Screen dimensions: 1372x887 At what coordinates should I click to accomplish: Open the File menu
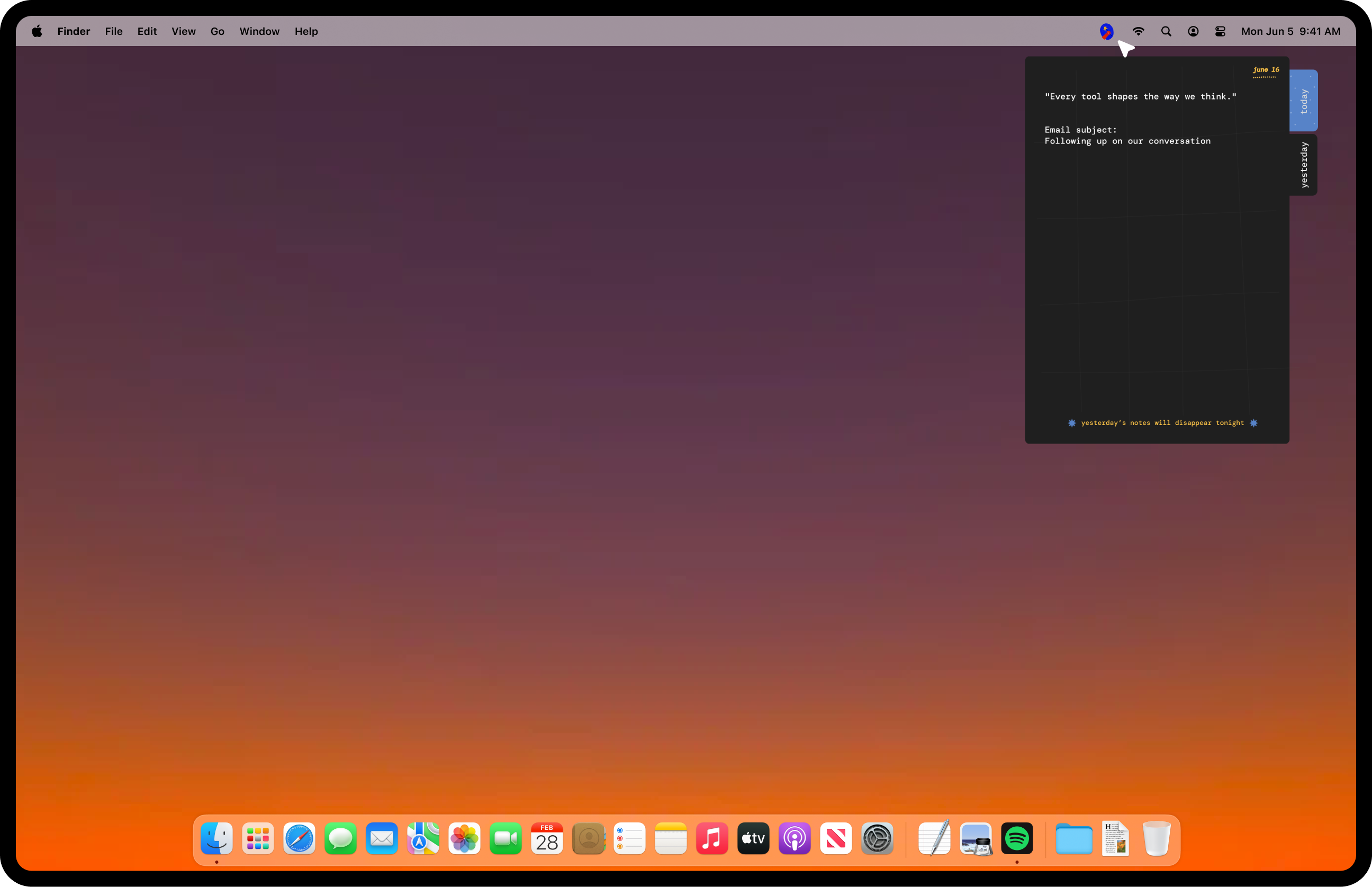click(113, 31)
